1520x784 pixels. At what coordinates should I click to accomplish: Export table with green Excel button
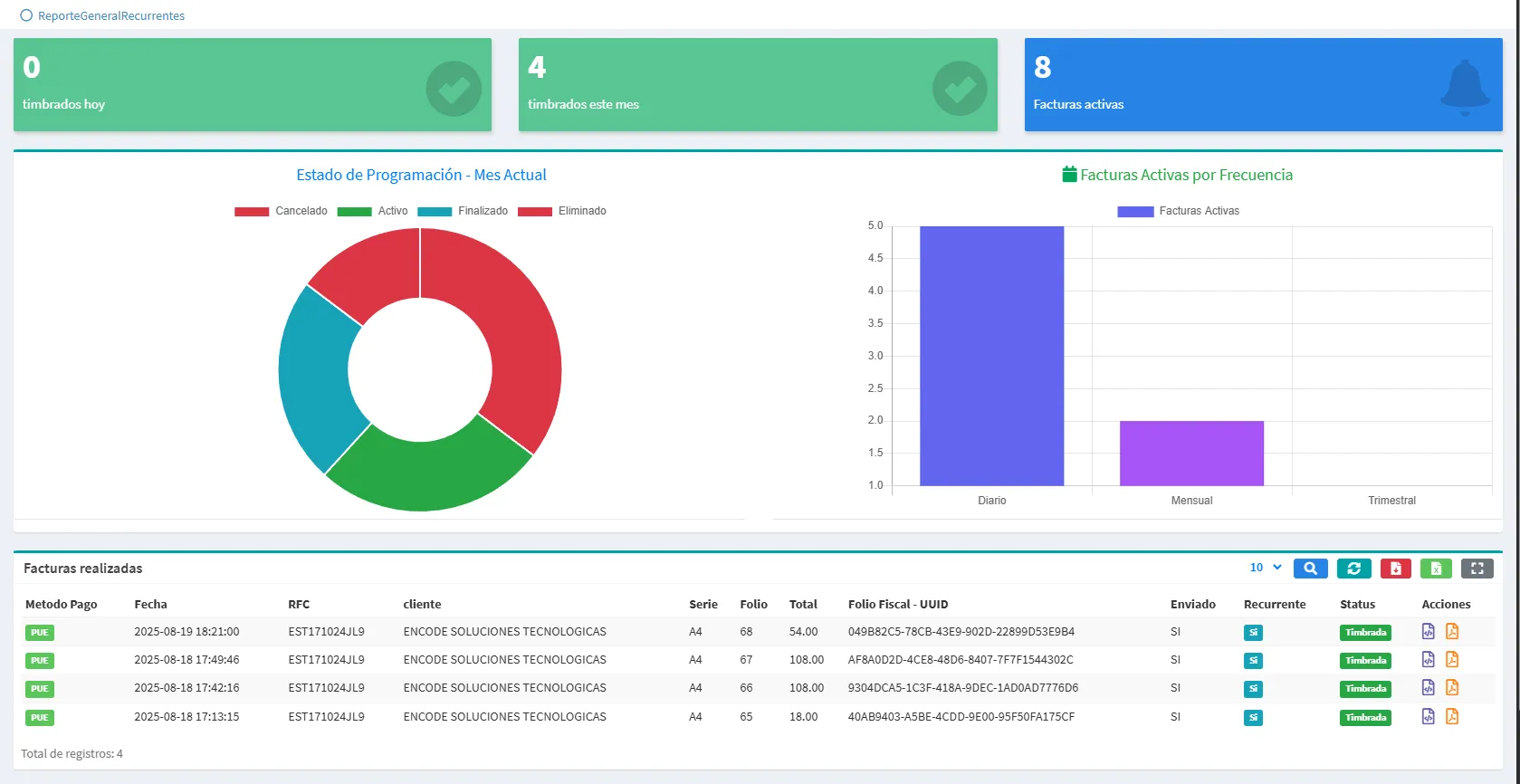click(1436, 569)
